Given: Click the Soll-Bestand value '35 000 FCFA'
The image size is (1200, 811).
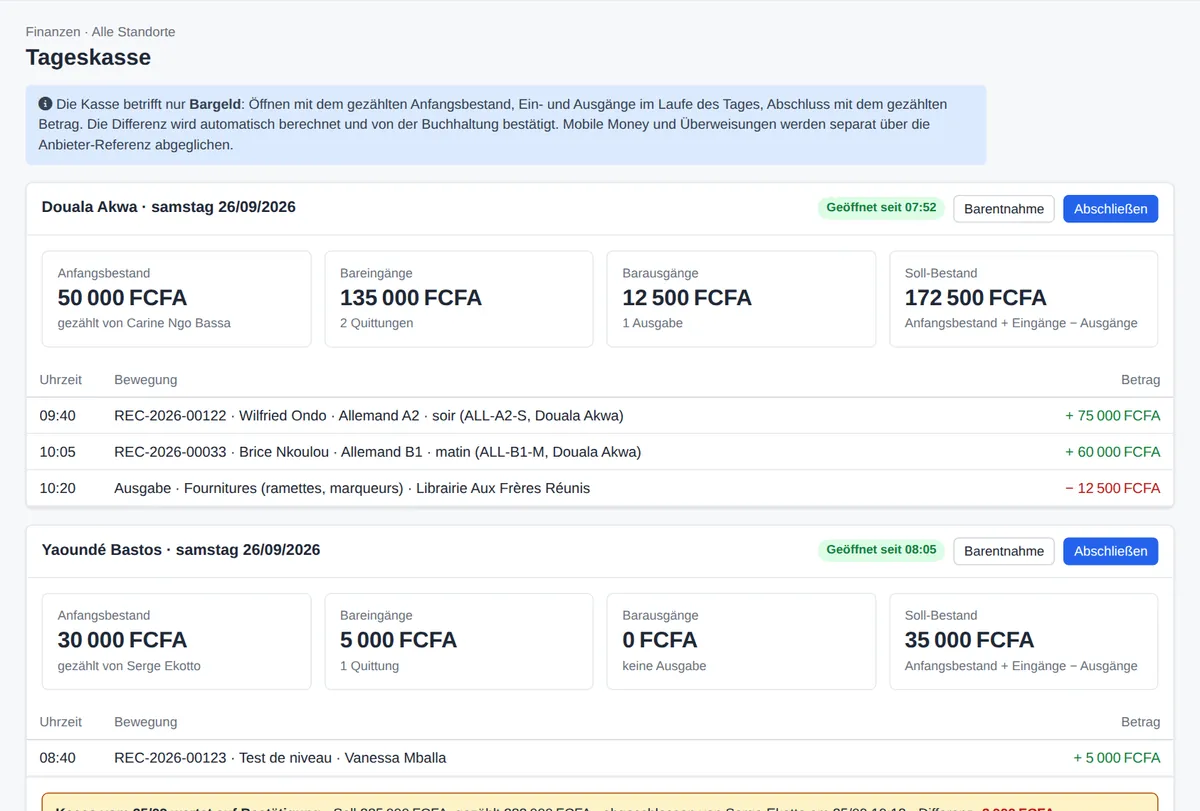Looking at the screenshot, I should coord(970,639).
